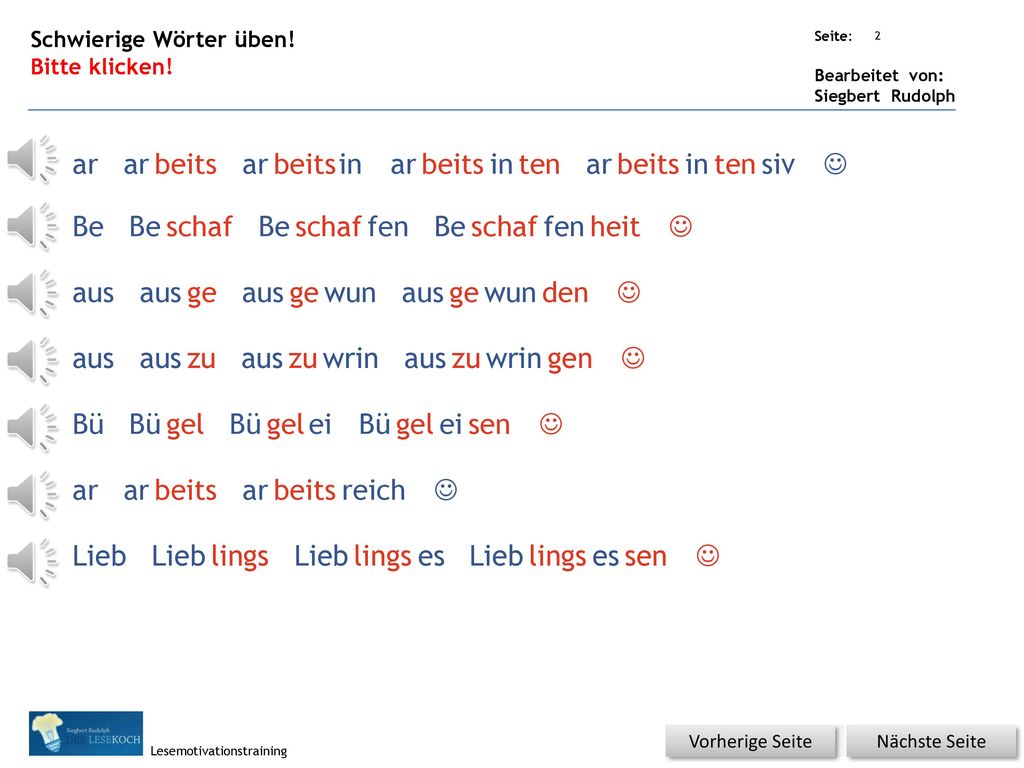The height and width of the screenshot is (768, 1024).
Task: Play audio for the Beschaffenheit row
Action: click(x=33, y=226)
